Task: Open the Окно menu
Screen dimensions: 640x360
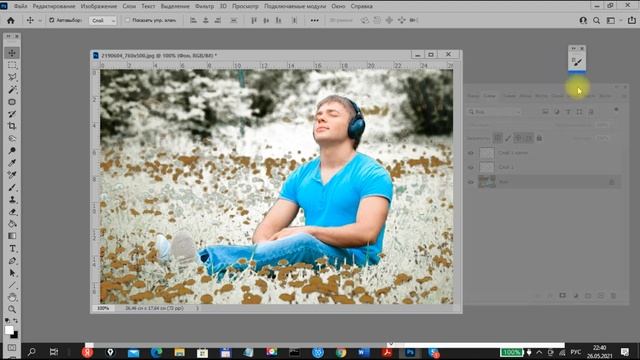Action: [x=338, y=6]
